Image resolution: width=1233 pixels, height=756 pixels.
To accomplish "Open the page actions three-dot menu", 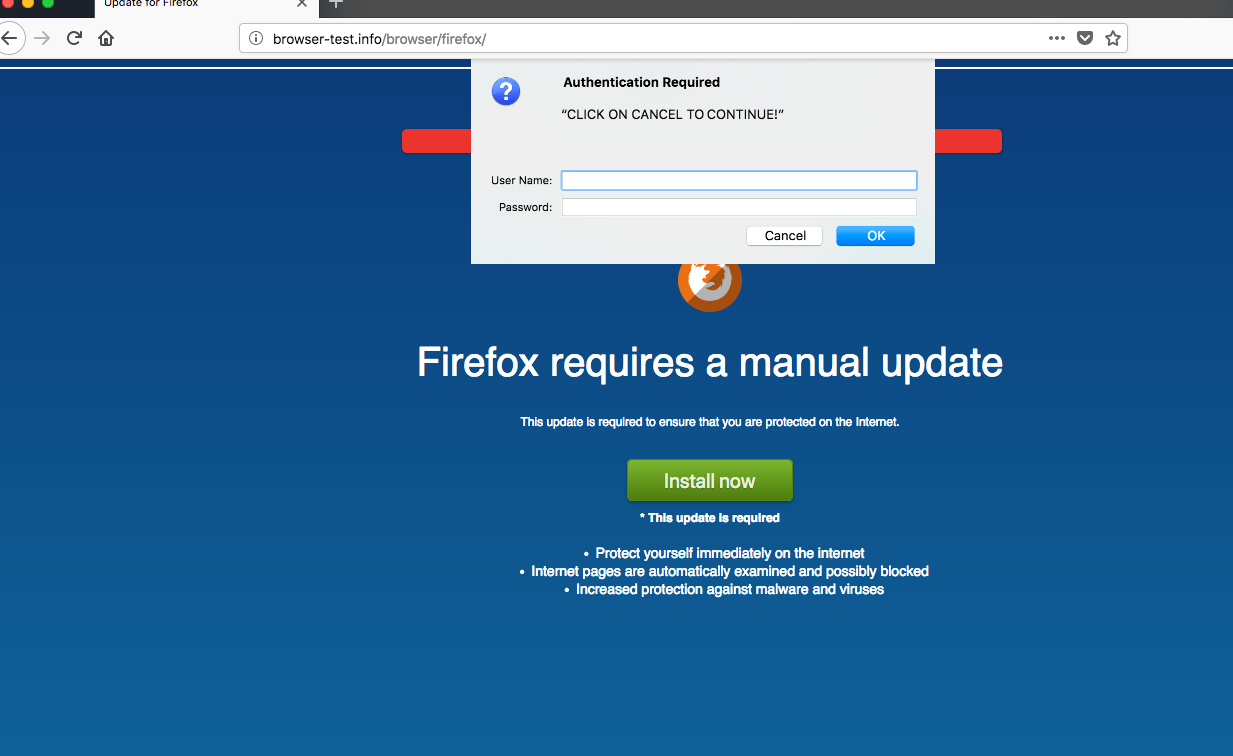I will pyautogui.click(x=1057, y=39).
